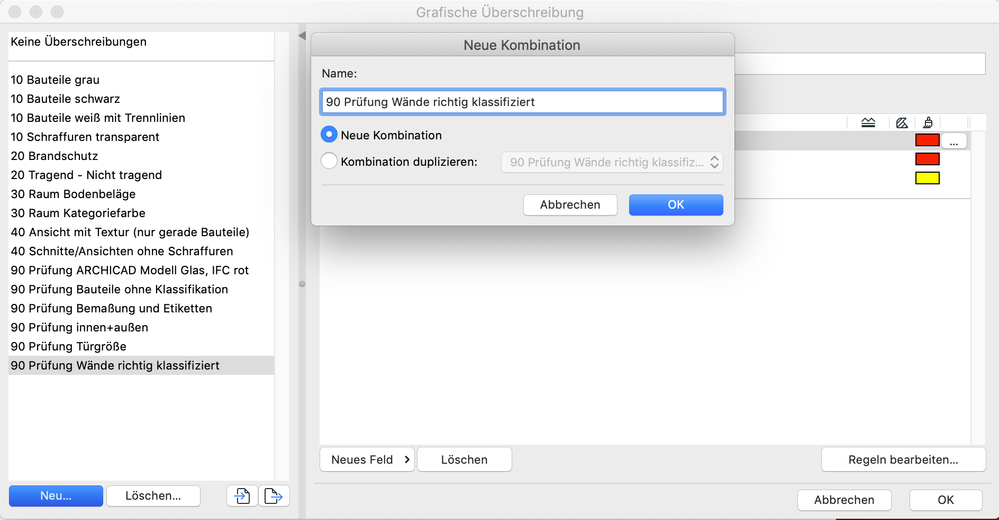This screenshot has height=520, width=999.
Task: Click Regeln bearbeiten... button
Action: [x=903, y=459]
